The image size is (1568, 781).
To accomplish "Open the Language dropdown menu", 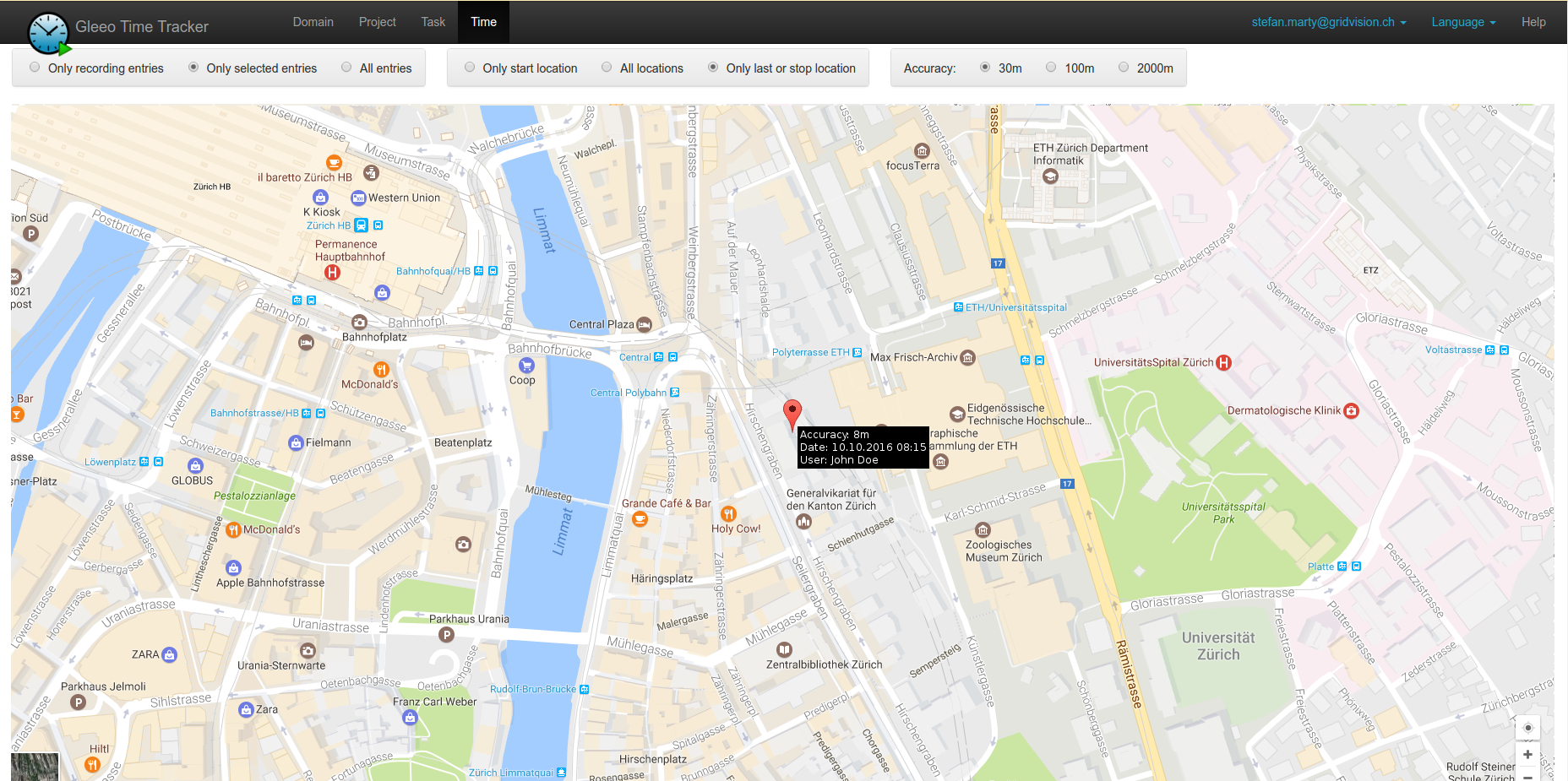I will pos(1463,22).
